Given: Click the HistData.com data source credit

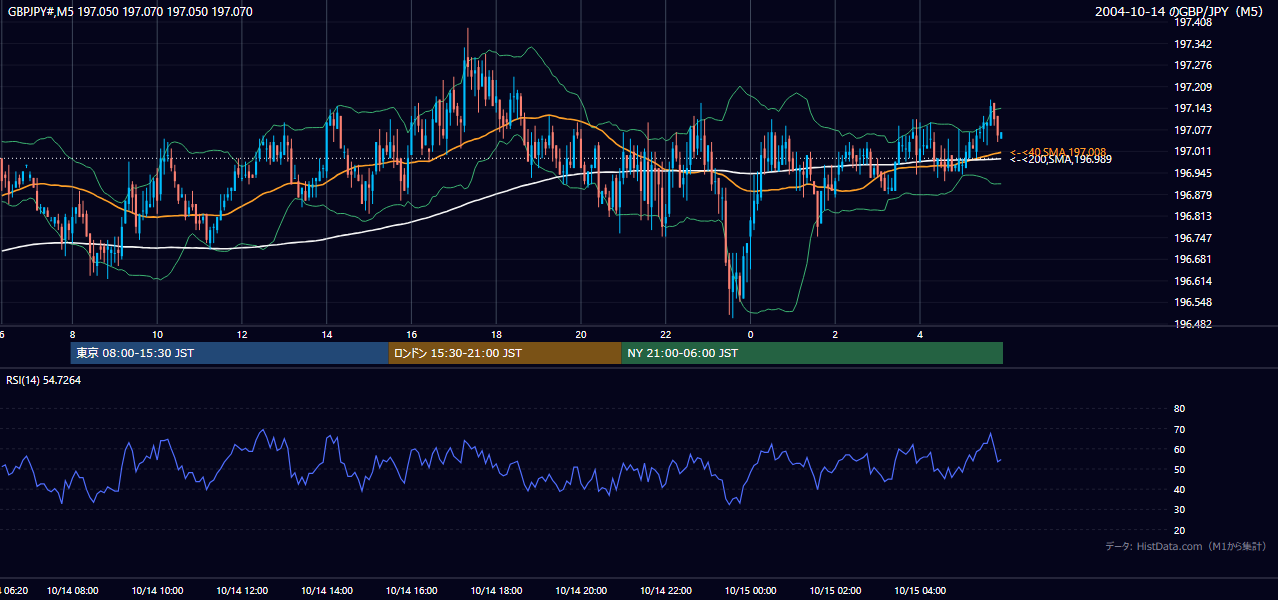Looking at the screenshot, I should (1185, 546).
